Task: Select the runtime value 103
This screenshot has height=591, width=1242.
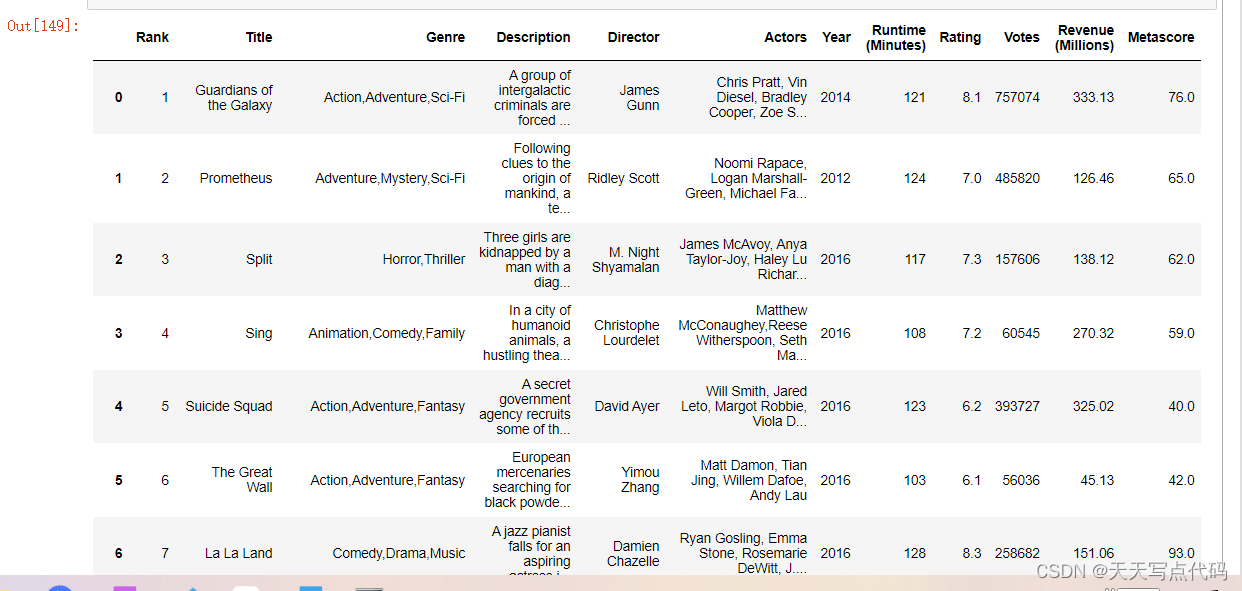Action: click(914, 481)
